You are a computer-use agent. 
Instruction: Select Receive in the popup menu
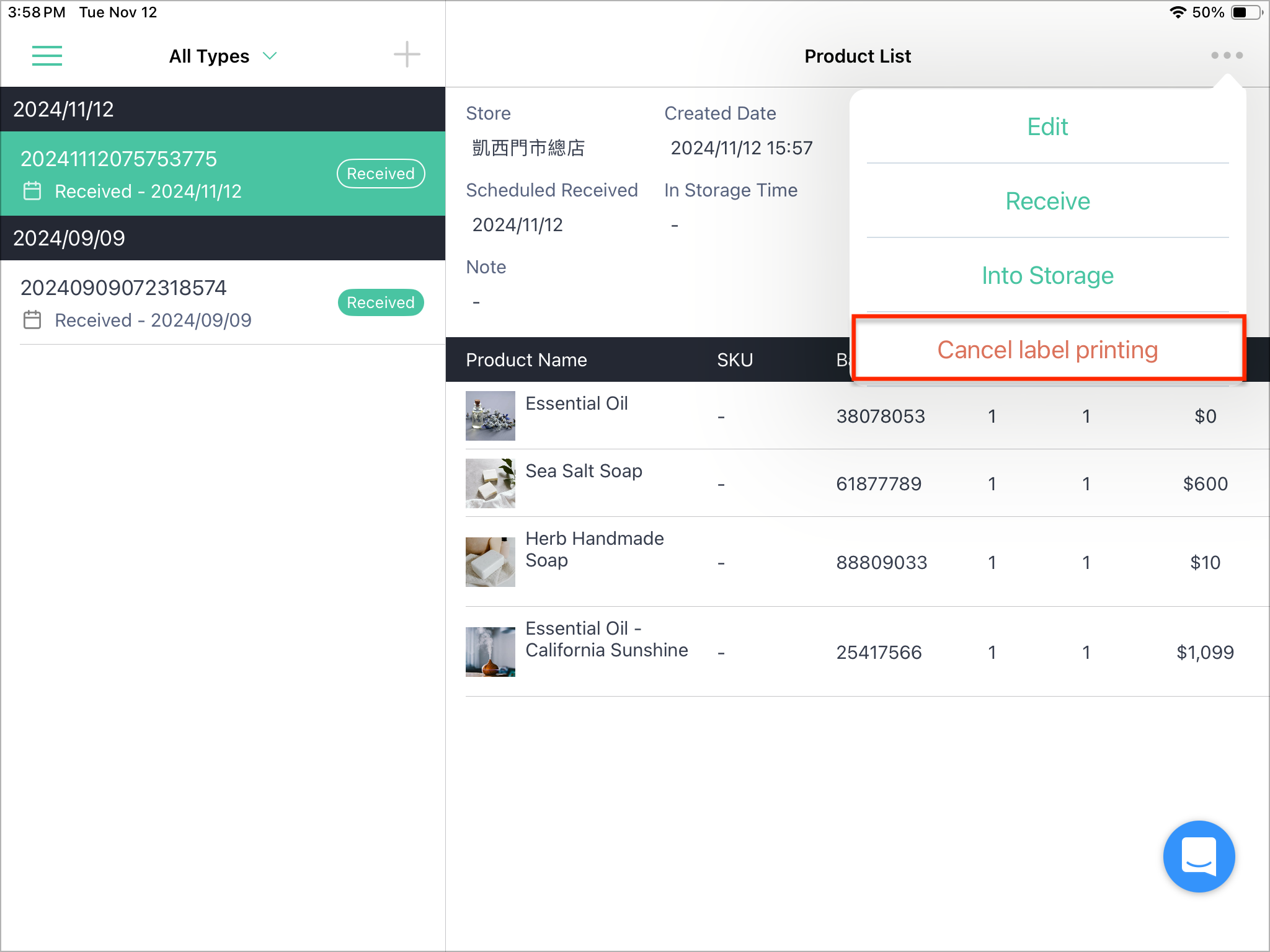[x=1047, y=201]
